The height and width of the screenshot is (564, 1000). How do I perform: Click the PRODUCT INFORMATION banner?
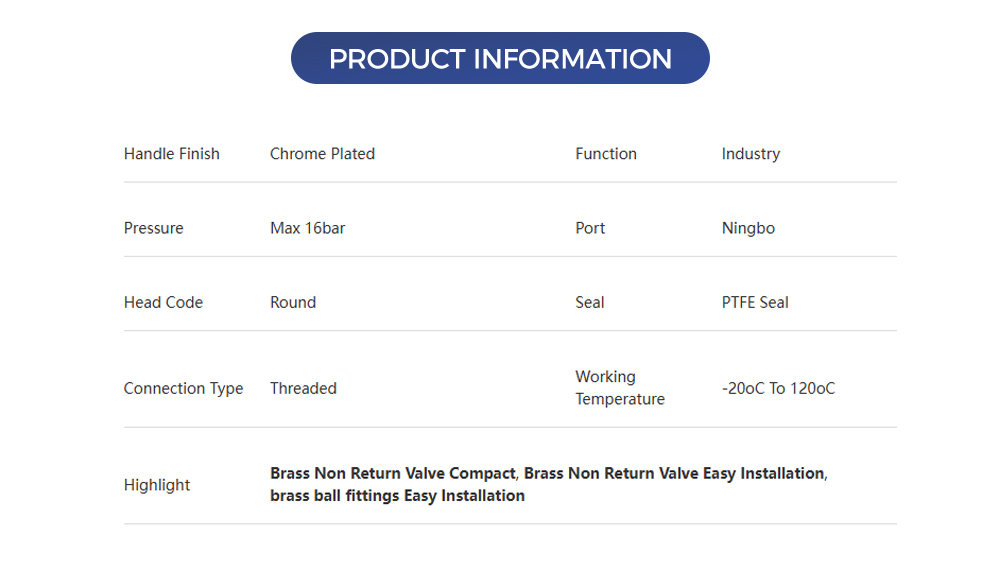[x=500, y=58]
